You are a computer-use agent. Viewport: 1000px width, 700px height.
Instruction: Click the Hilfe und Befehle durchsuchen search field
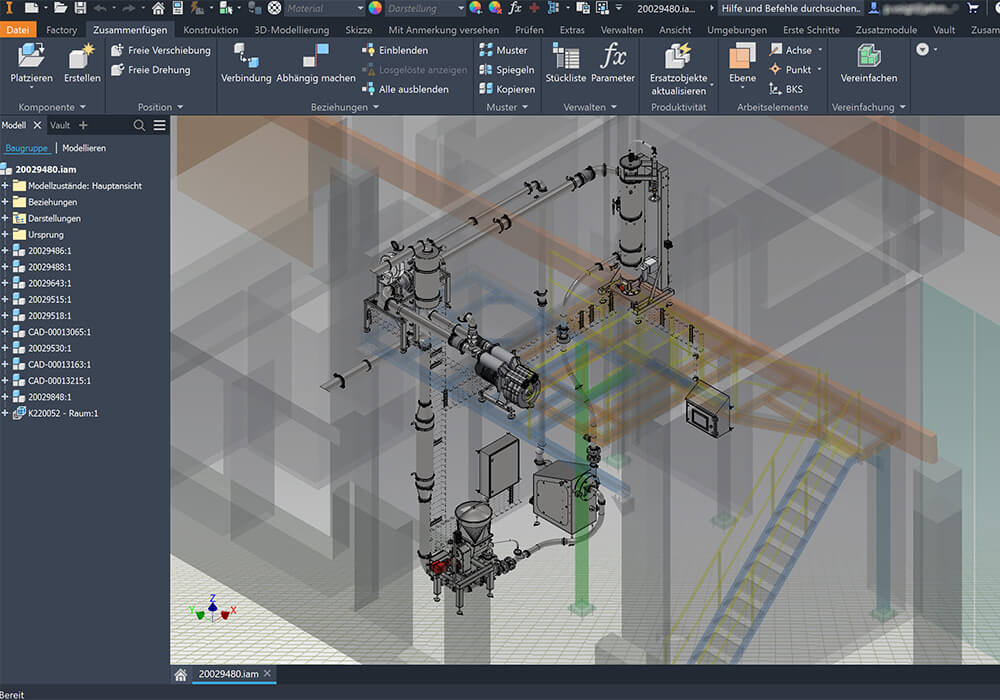pyautogui.click(x=791, y=8)
